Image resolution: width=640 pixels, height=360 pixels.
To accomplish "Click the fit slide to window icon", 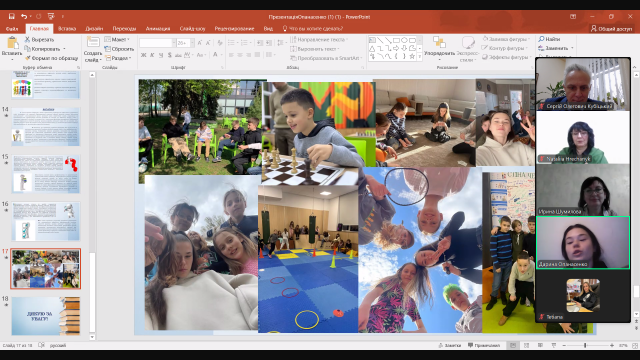I will (635, 345).
